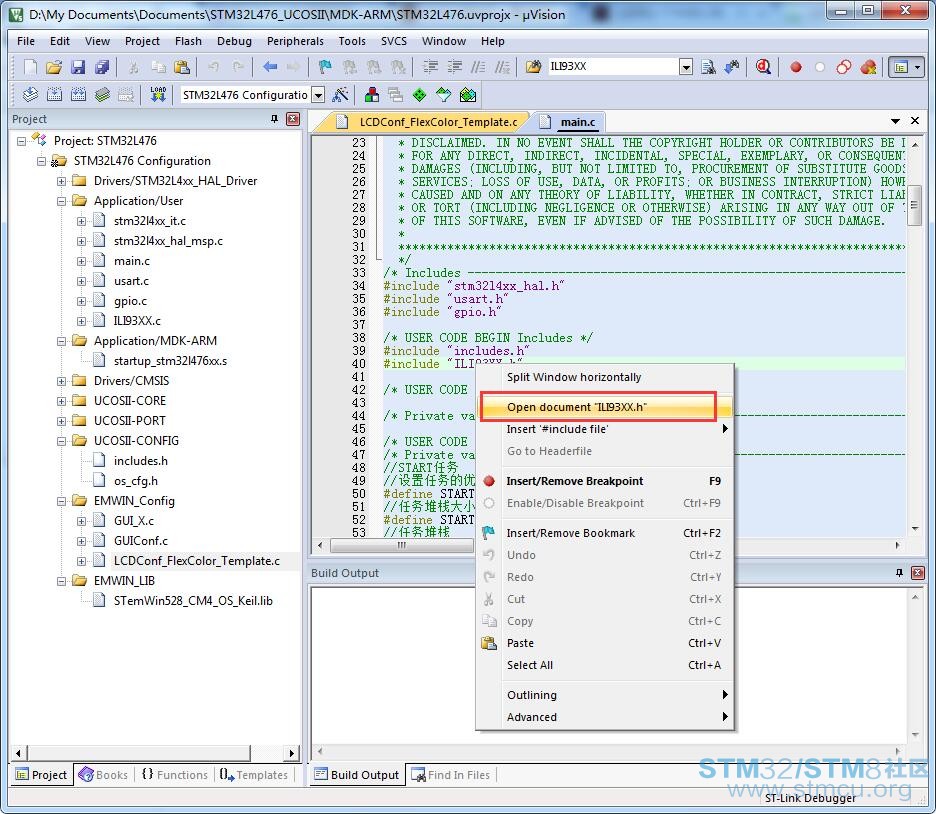Click the Unindent selection toolbar icon

pyautogui.click(x=454, y=67)
